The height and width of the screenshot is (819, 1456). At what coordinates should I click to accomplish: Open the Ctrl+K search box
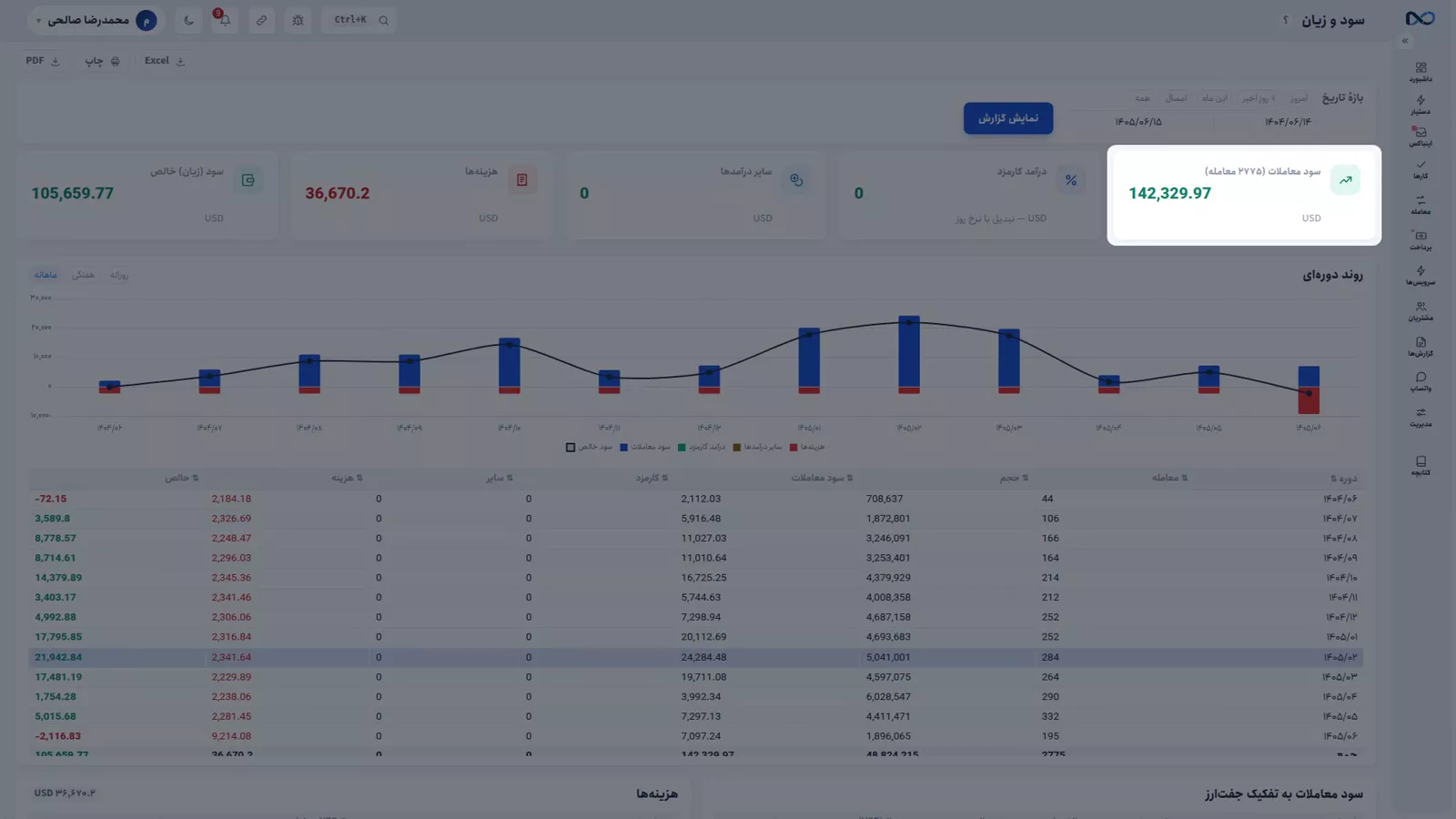(x=359, y=20)
